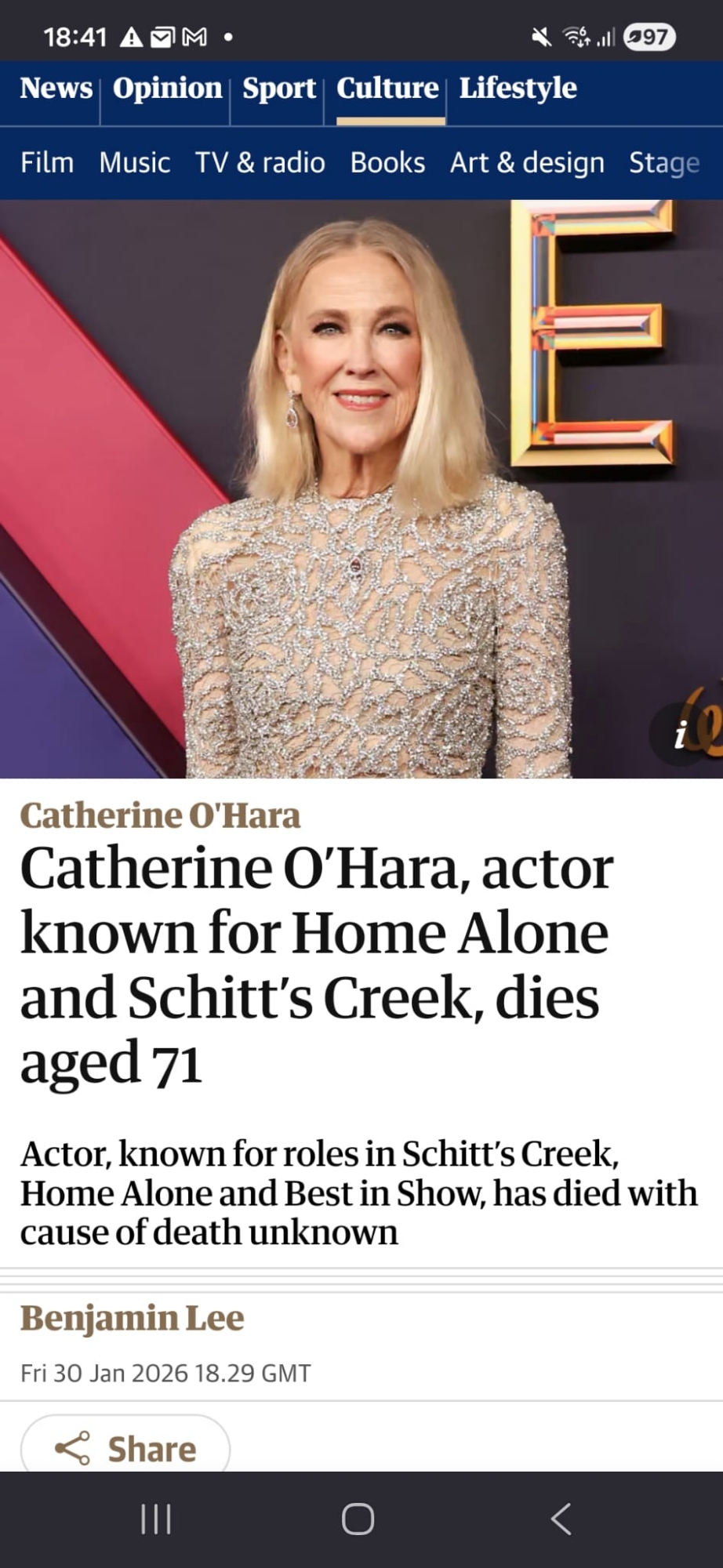This screenshot has width=723, height=1568.
Task: Tap the Gmail notification icon
Action: tap(194, 37)
